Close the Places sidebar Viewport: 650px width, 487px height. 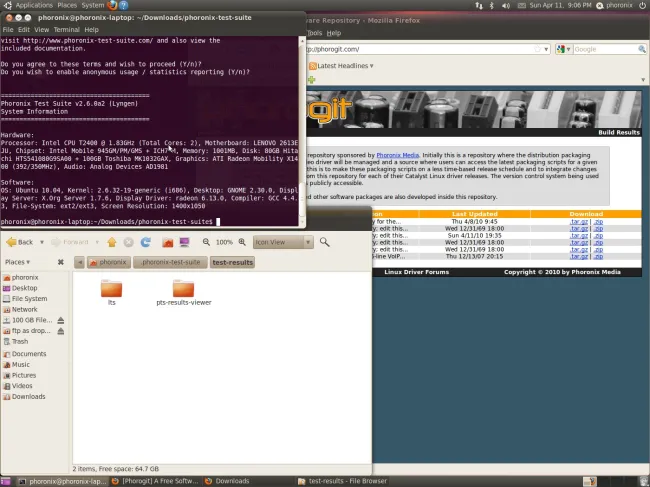(61, 262)
